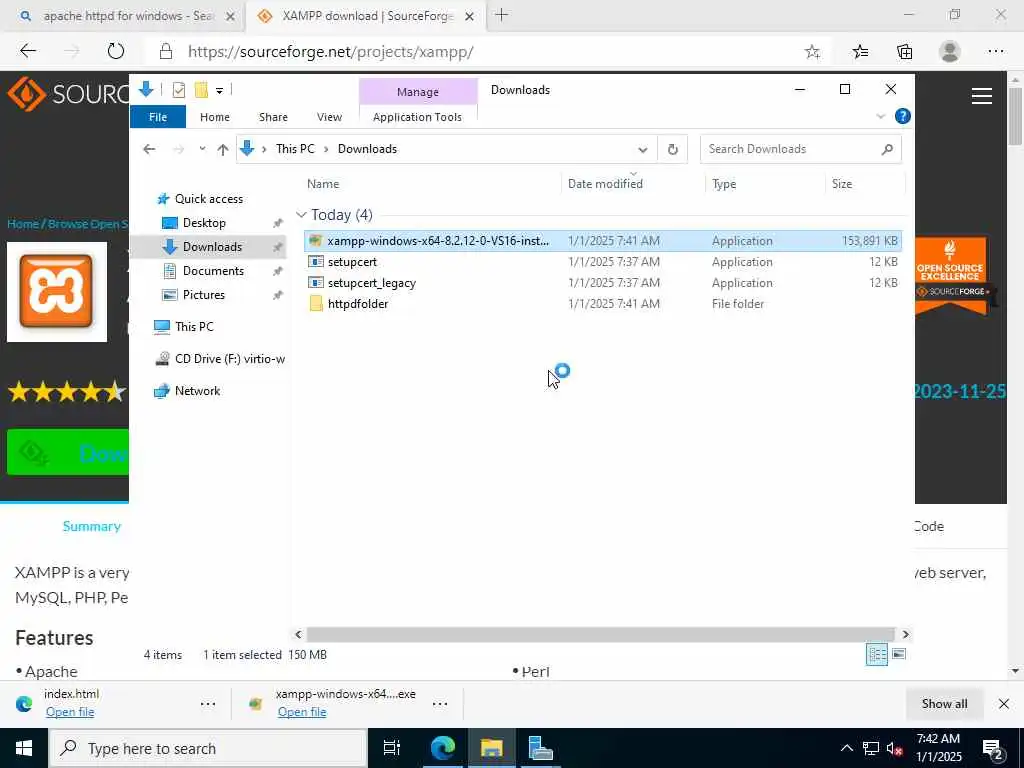Open the browser Favorites list icon
This screenshot has width=1024, height=768.
click(x=860, y=52)
